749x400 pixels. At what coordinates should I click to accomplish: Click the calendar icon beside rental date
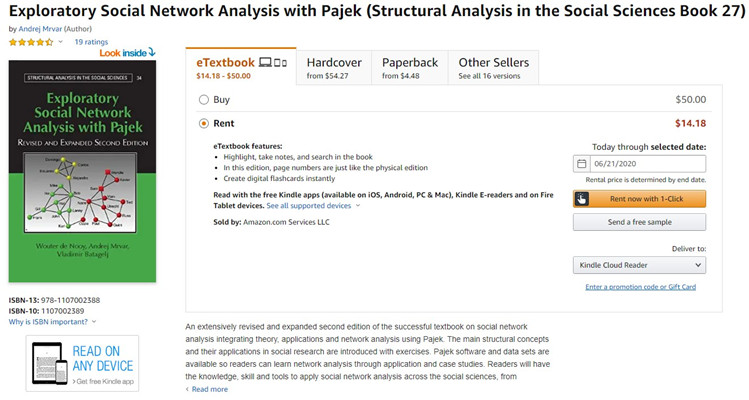[582, 164]
